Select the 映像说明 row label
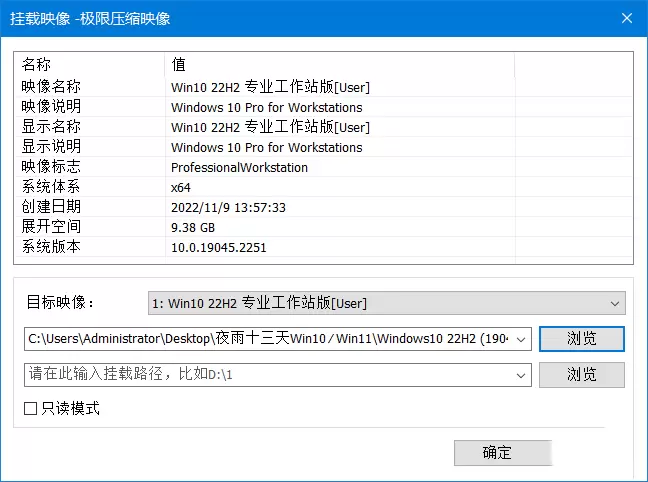Image resolution: width=648 pixels, height=482 pixels. [51, 107]
